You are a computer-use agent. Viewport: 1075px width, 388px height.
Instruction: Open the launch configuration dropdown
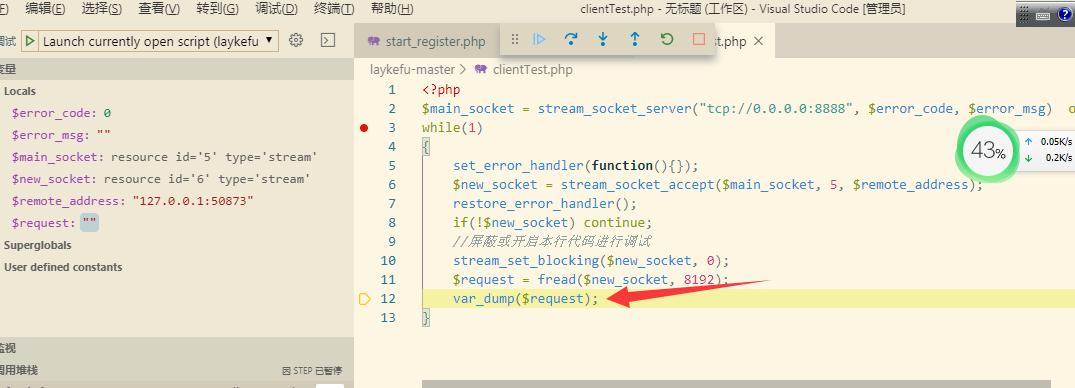pos(158,41)
